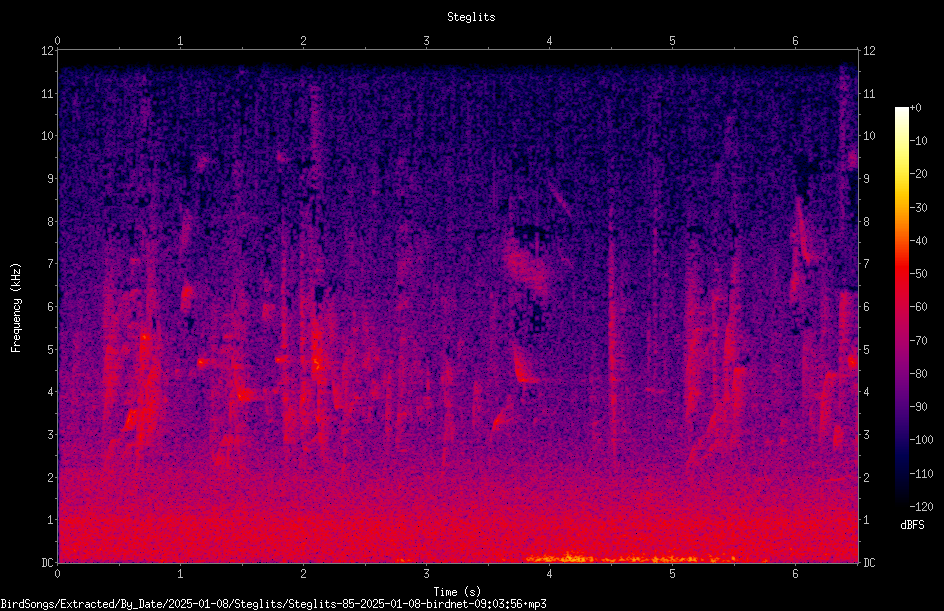The width and height of the screenshot is (944, 611).
Task: Click the 12 kHz label on left axis
Action: click(48, 51)
